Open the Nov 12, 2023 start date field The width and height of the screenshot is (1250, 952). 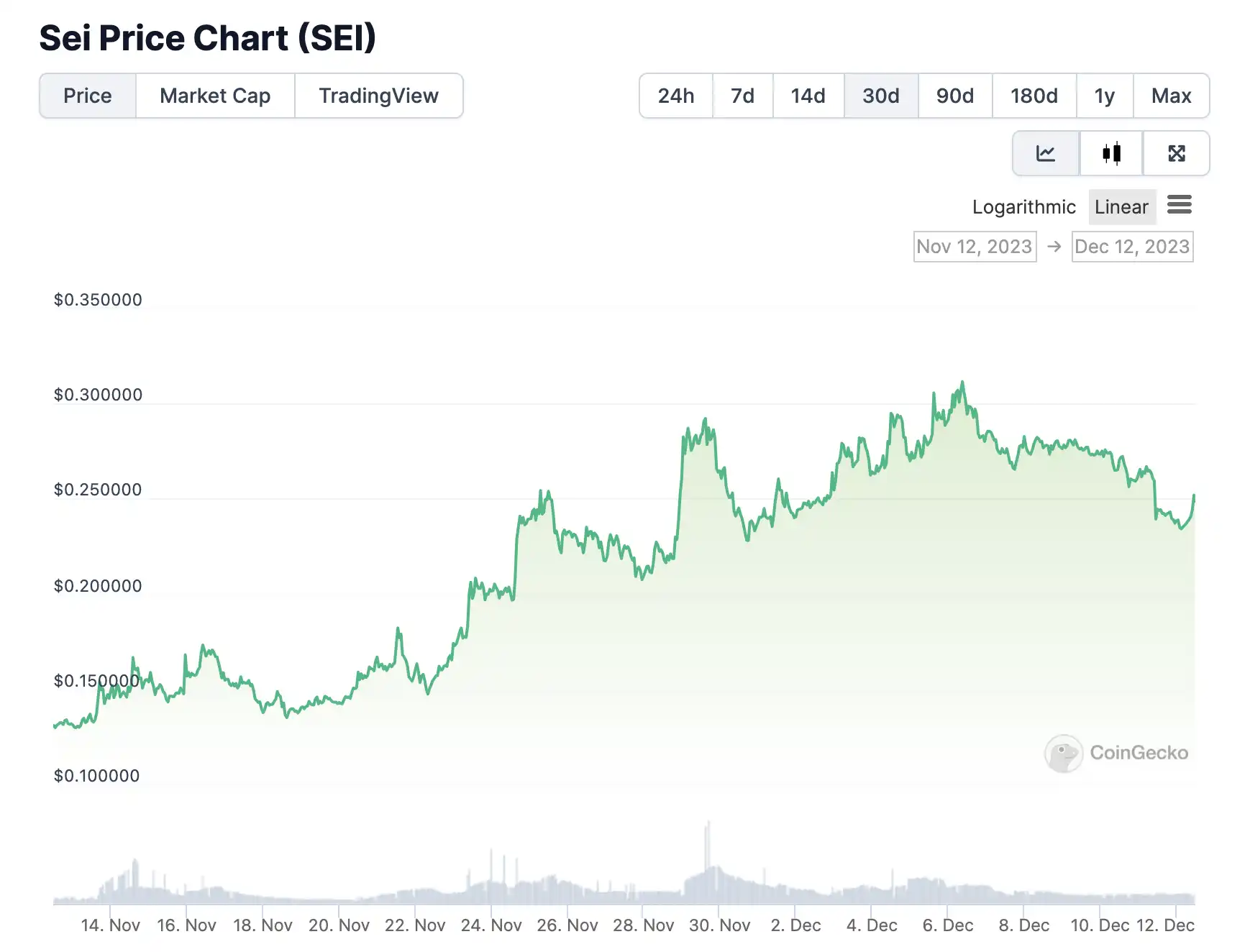pos(975,247)
